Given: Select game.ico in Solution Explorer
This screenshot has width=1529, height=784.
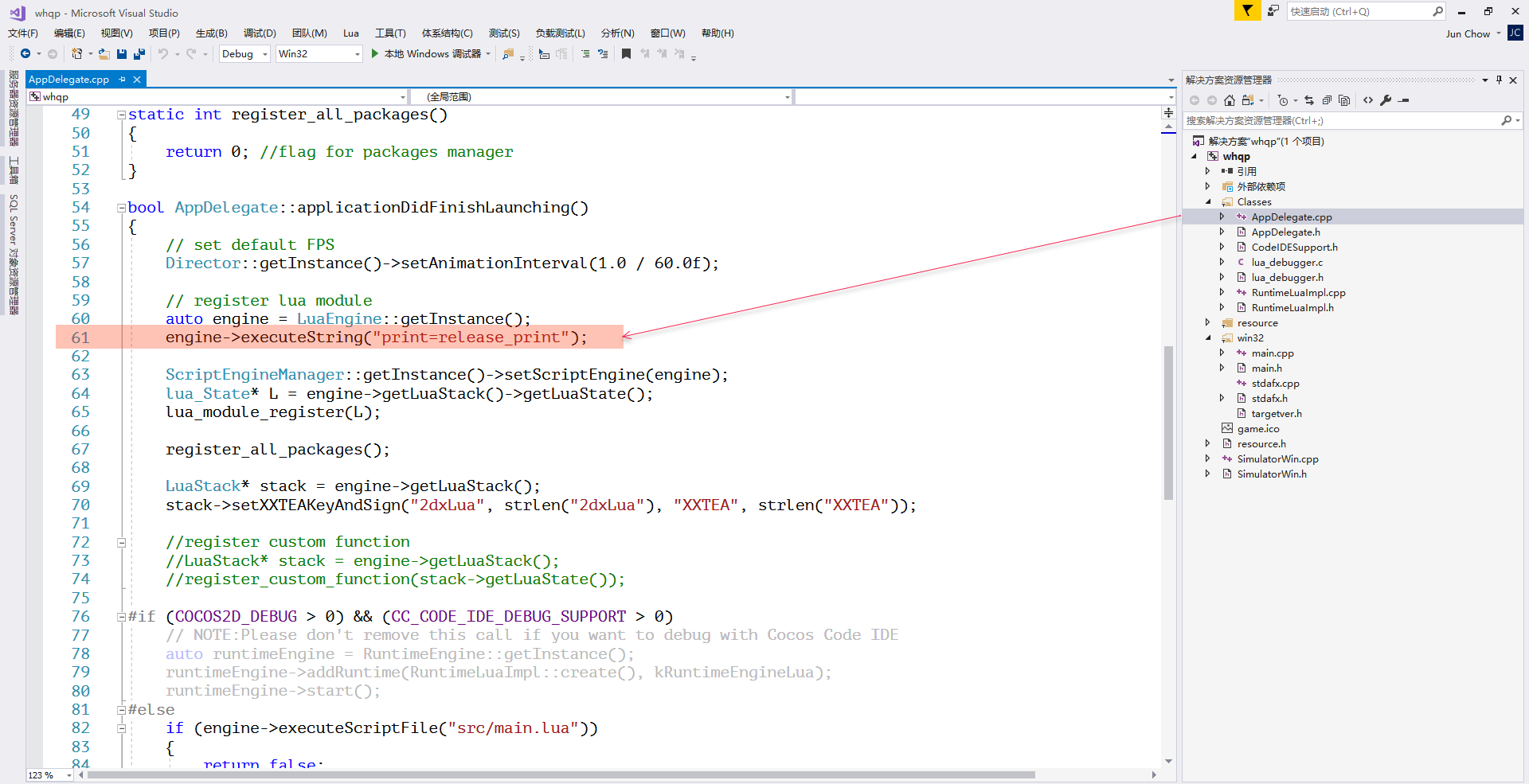Looking at the screenshot, I should coord(1258,429).
